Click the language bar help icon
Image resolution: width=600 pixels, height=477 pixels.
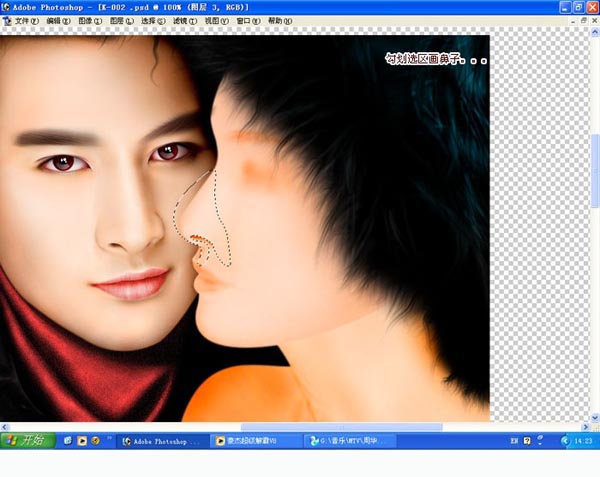coord(527,441)
